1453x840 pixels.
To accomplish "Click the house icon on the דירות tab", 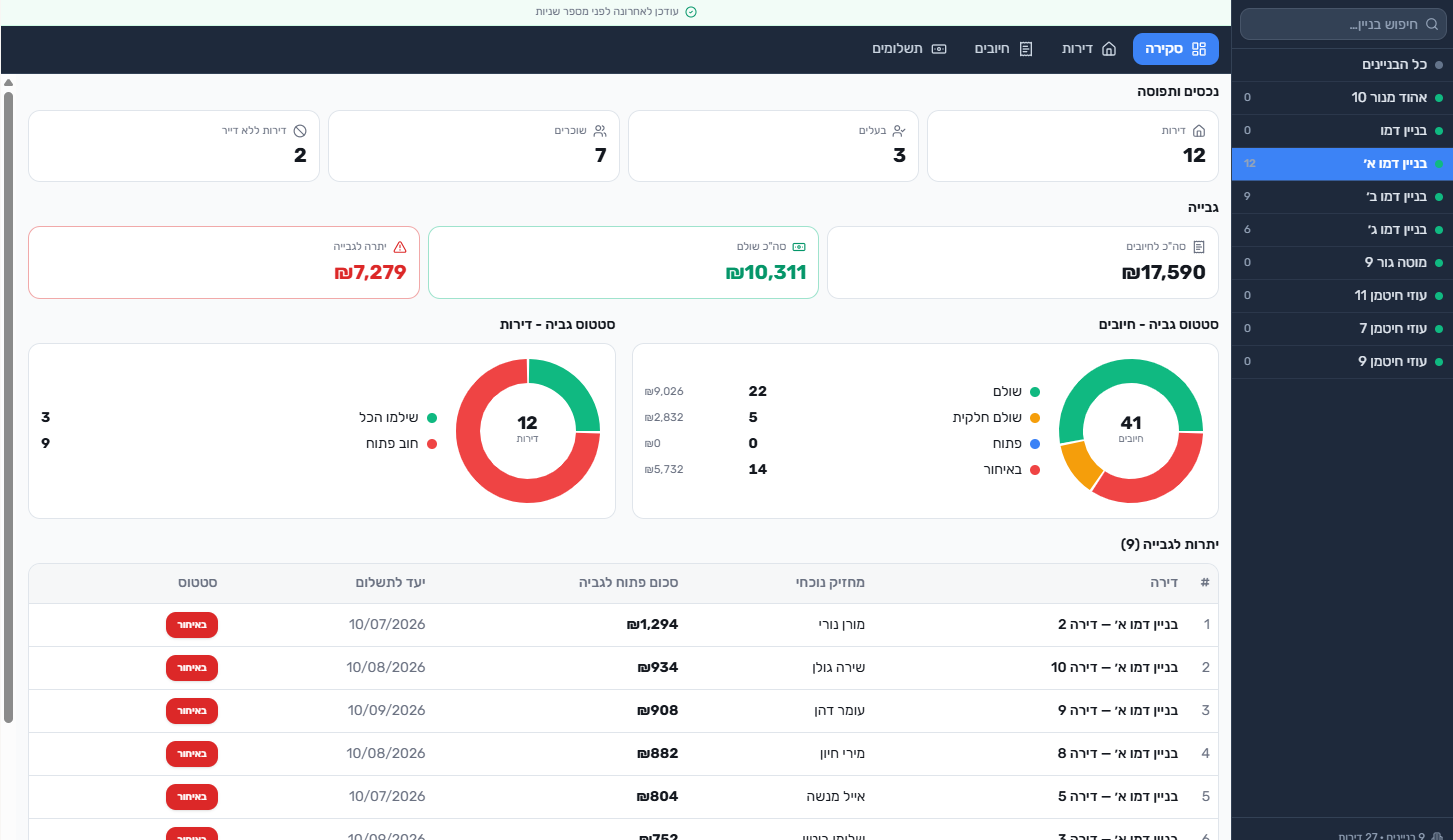I will 1108,49.
